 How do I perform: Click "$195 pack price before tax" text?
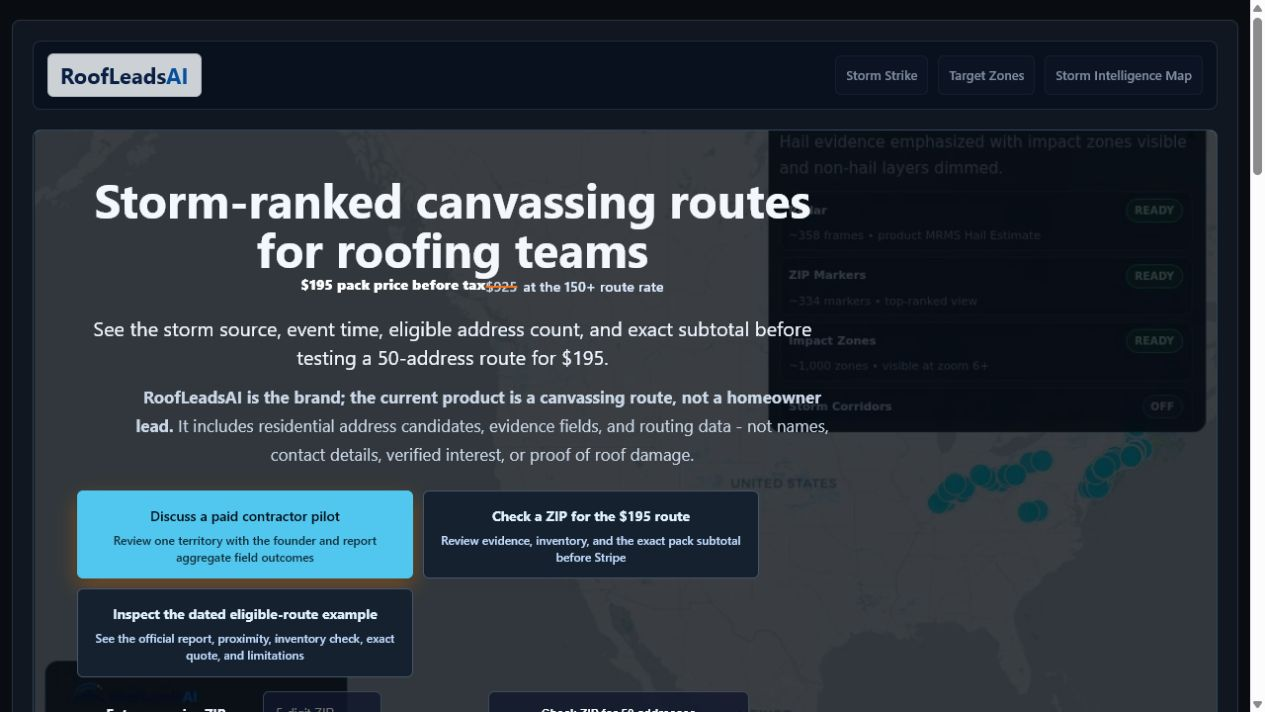point(393,285)
